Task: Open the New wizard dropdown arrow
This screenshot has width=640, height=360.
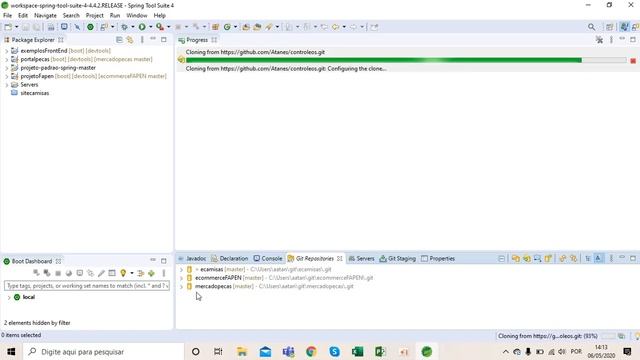Action: click(x=16, y=27)
